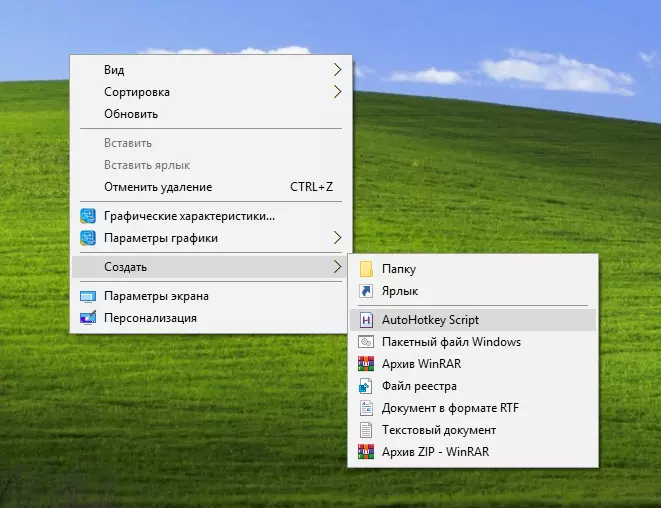Open Персонализация settings
The image size is (661, 508).
tap(209, 318)
